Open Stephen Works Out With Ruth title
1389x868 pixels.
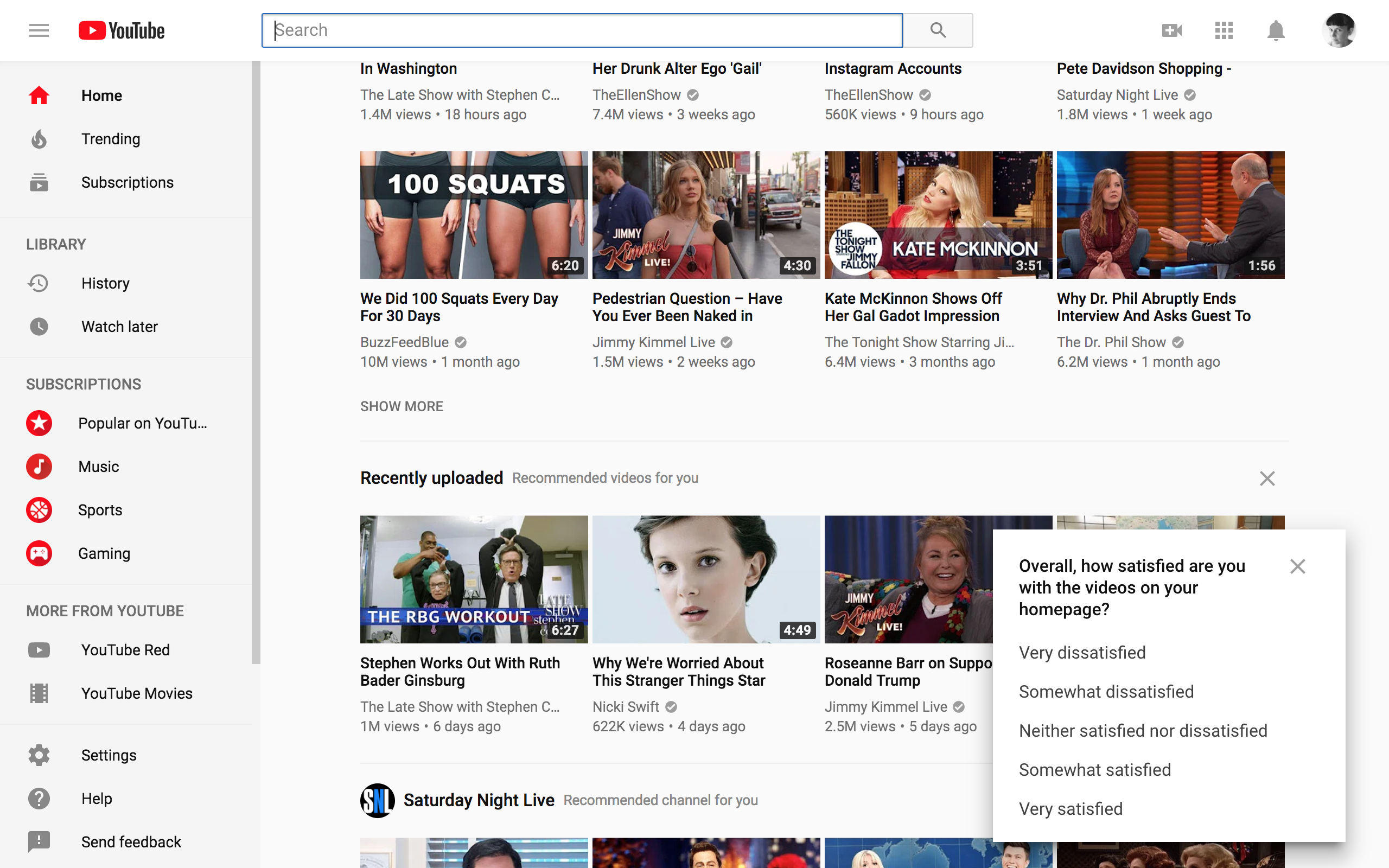[x=460, y=672]
